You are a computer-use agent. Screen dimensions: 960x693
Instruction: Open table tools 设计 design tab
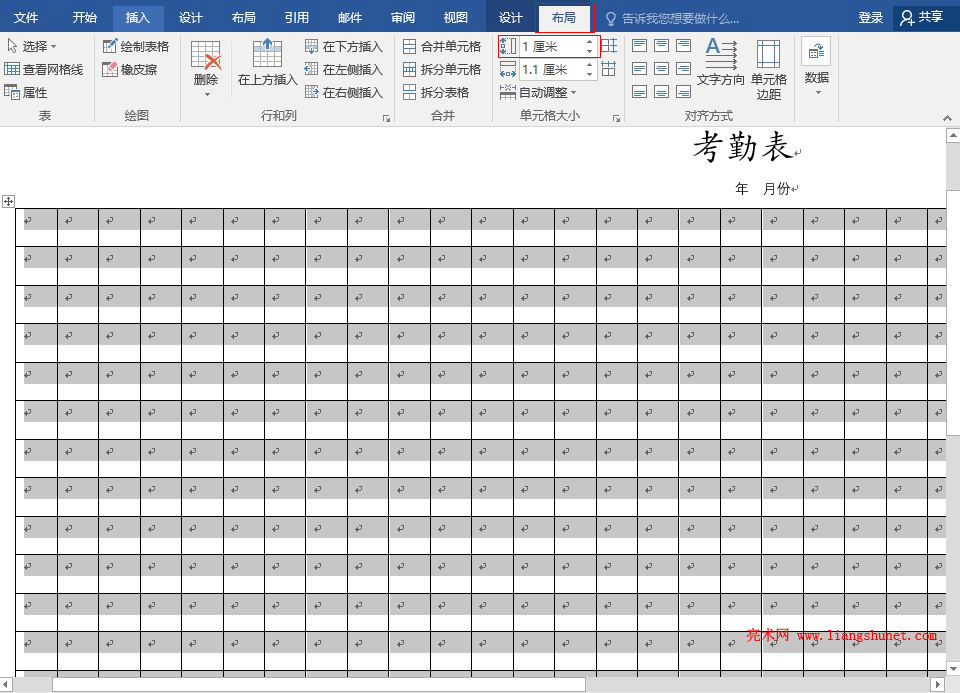point(511,17)
